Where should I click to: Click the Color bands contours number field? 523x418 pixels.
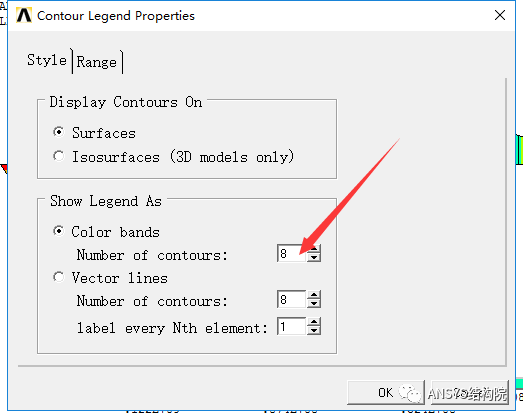coord(292,253)
